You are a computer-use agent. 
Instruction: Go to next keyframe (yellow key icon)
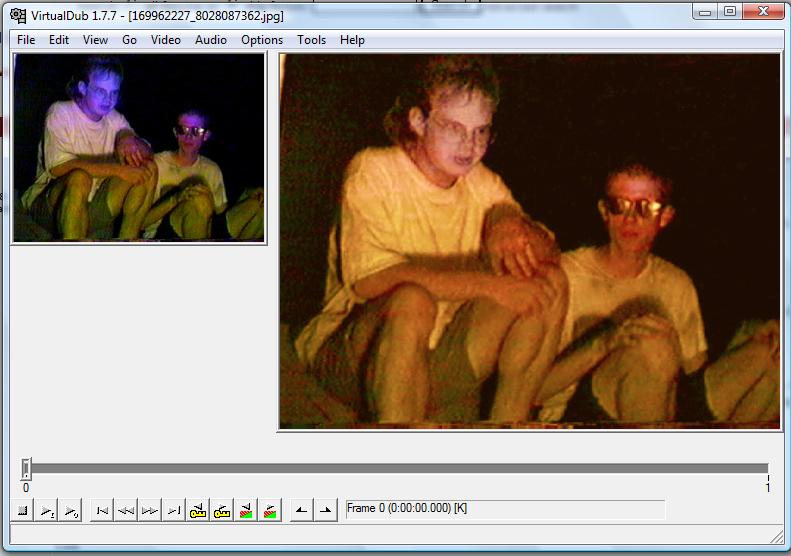click(222, 511)
